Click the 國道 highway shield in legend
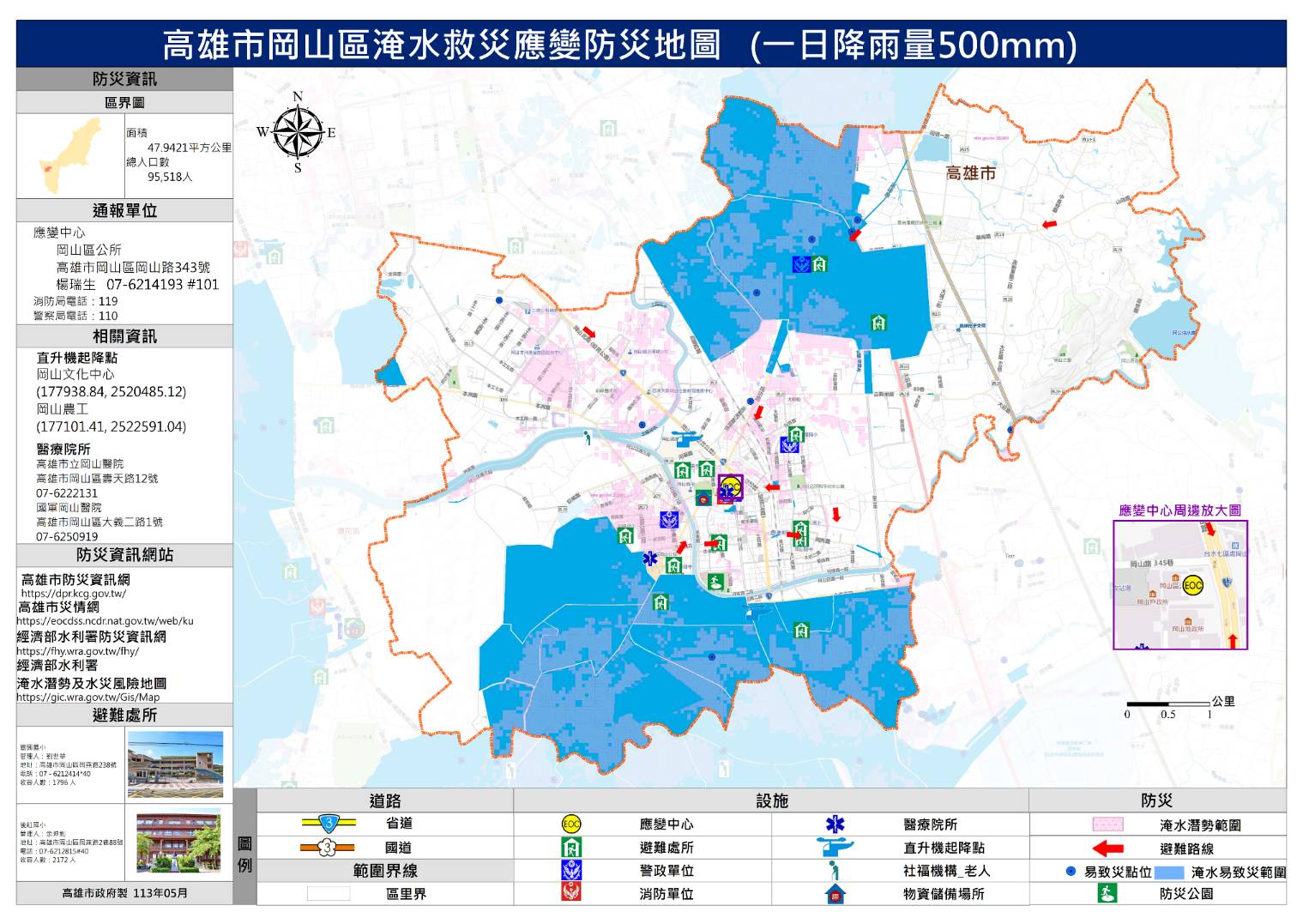The height and width of the screenshot is (924, 1303). coord(329,848)
